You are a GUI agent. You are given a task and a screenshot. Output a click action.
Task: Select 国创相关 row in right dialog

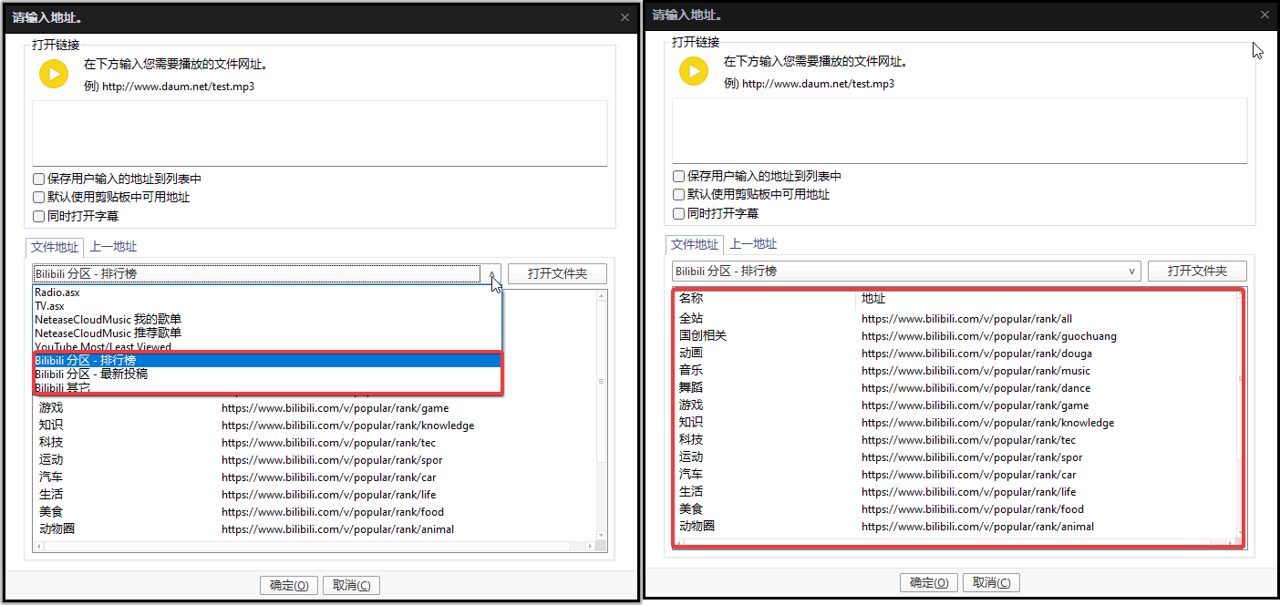[956, 336]
